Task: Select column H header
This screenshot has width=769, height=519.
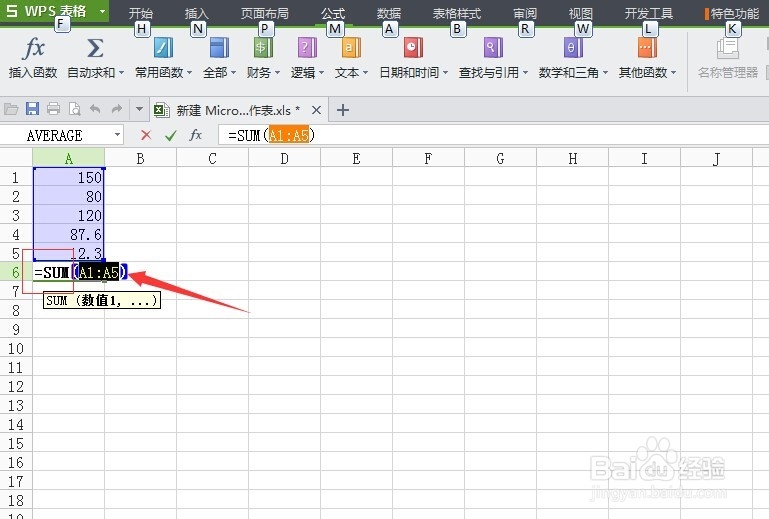Action: pyautogui.click(x=572, y=158)
